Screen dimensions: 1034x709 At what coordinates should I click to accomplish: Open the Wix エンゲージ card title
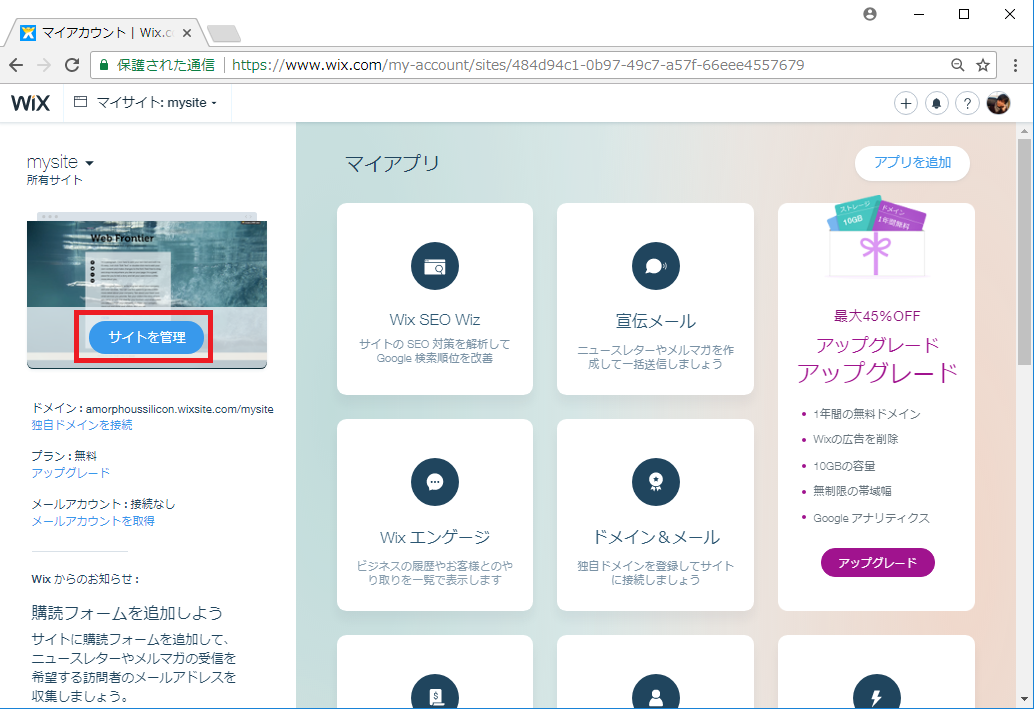tap(435, 538)
